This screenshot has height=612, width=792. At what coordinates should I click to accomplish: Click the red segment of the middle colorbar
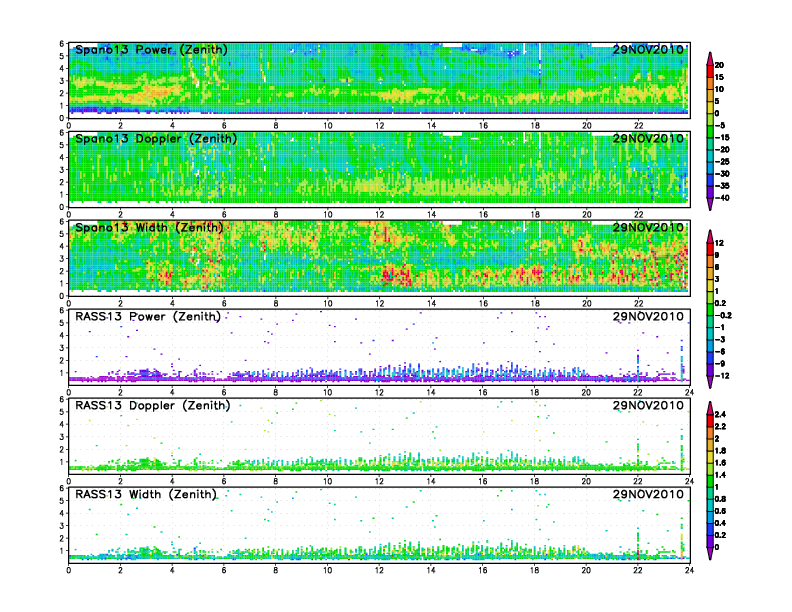pos(710,248)
